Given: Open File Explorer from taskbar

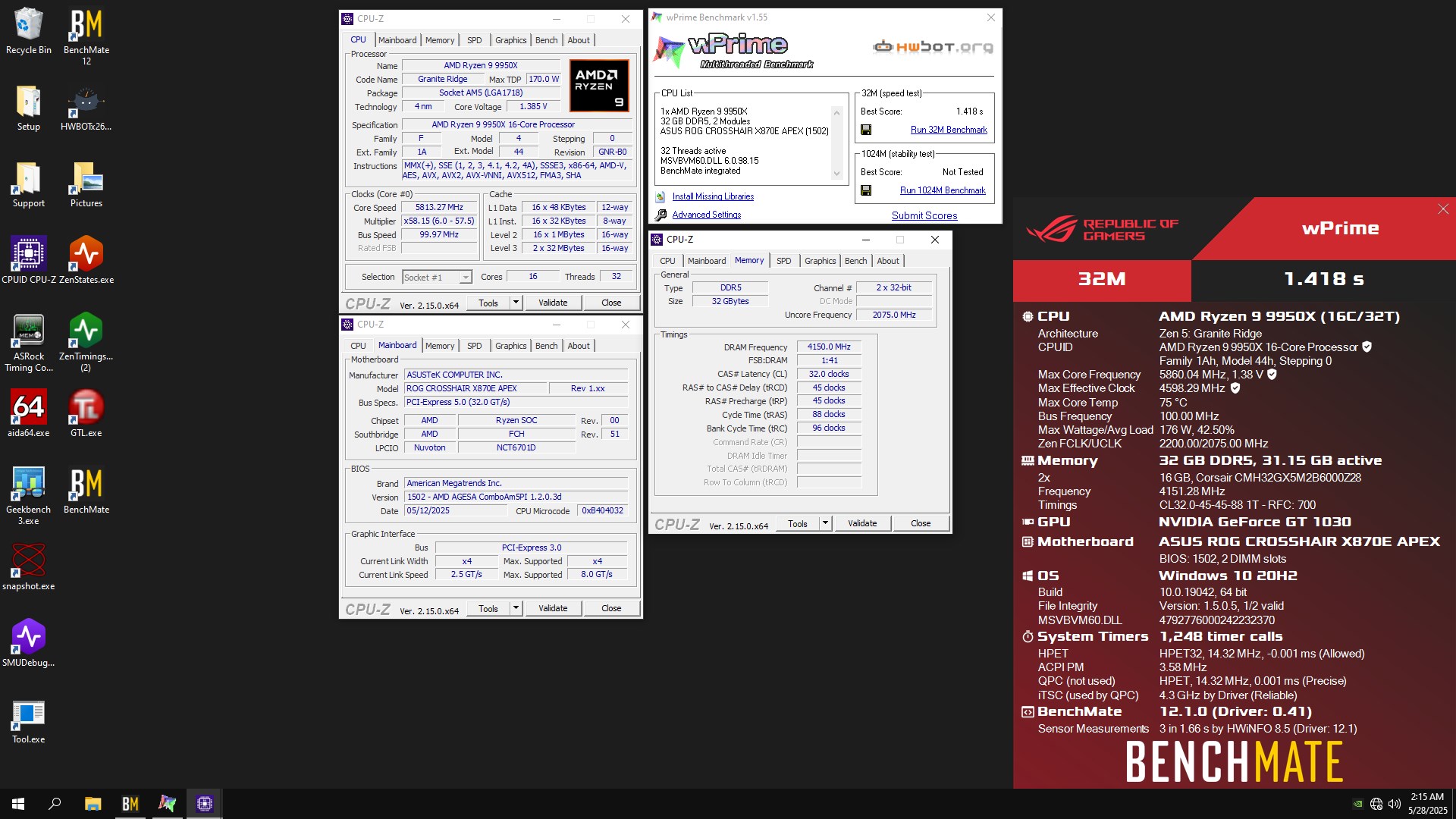Looking at the screenshot, I should (93, 804).
